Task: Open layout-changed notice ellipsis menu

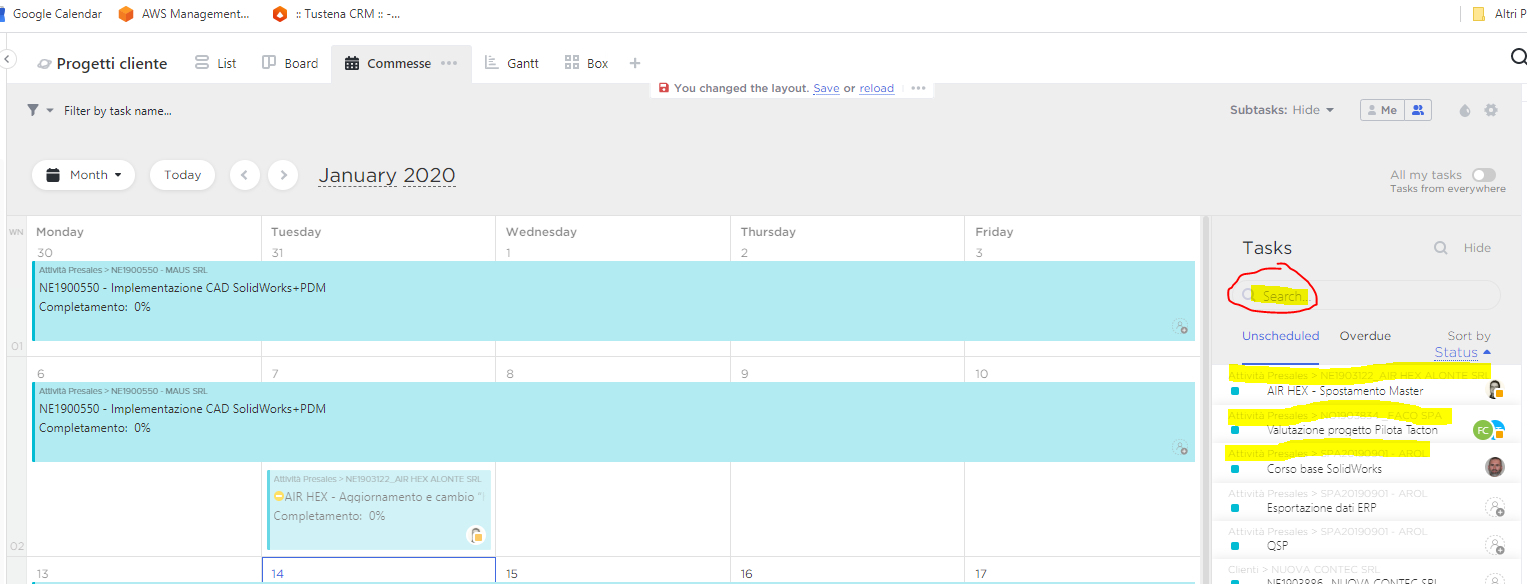Action: tap(918, 88)
